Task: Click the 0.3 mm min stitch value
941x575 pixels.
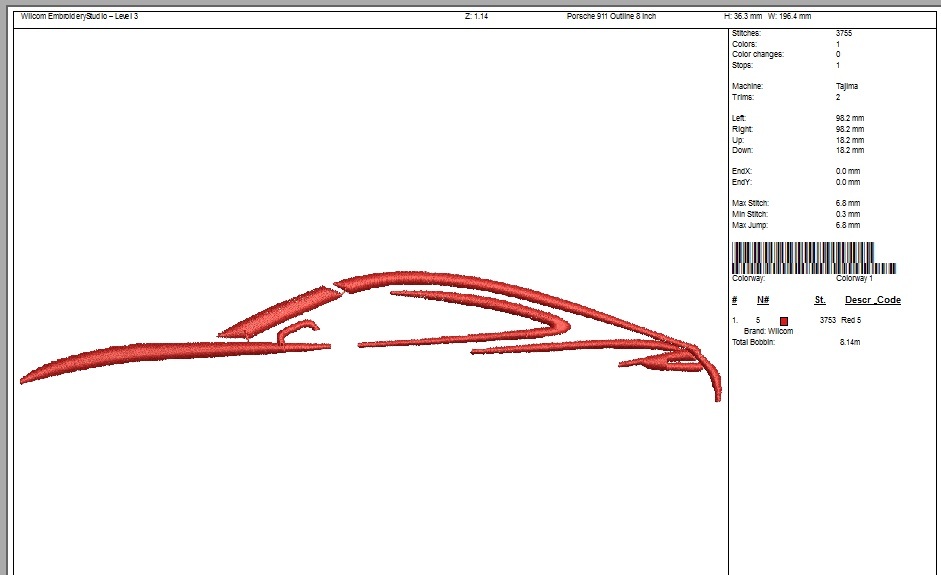Action: coord(847,214)
